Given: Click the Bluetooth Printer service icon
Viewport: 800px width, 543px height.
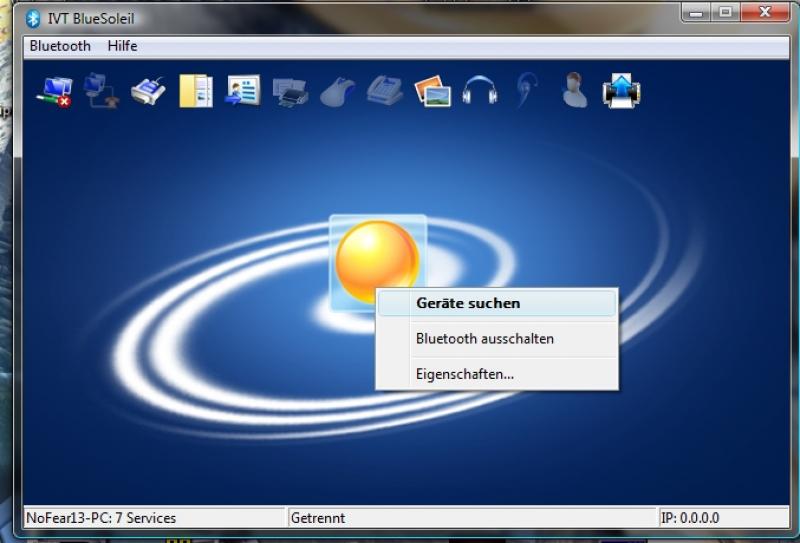Looking at the screenshot, I should point(290,92).
